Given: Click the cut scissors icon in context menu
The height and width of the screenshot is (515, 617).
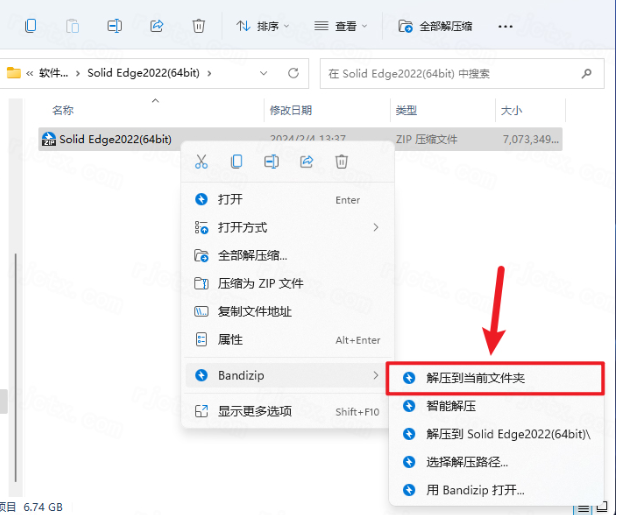Looking at the screenshot, I should [201, 161].
